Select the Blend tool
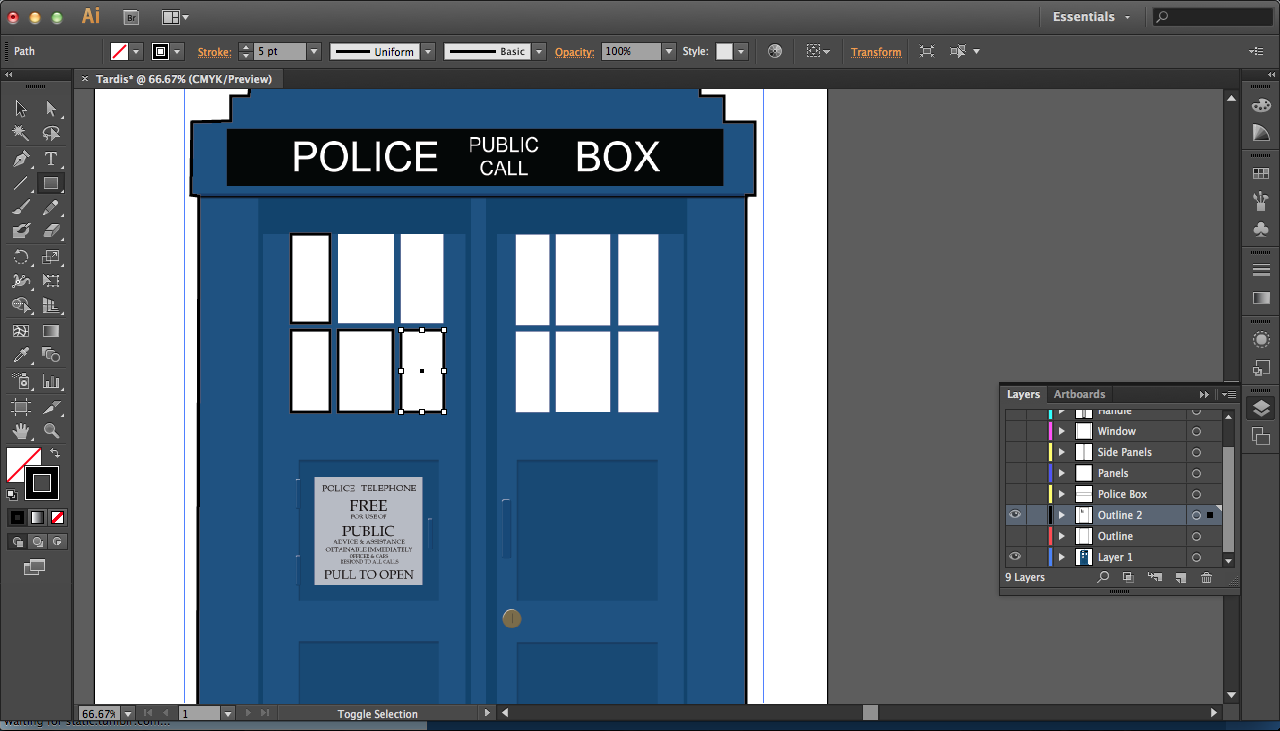The image size is (1280, 731). 52,355
